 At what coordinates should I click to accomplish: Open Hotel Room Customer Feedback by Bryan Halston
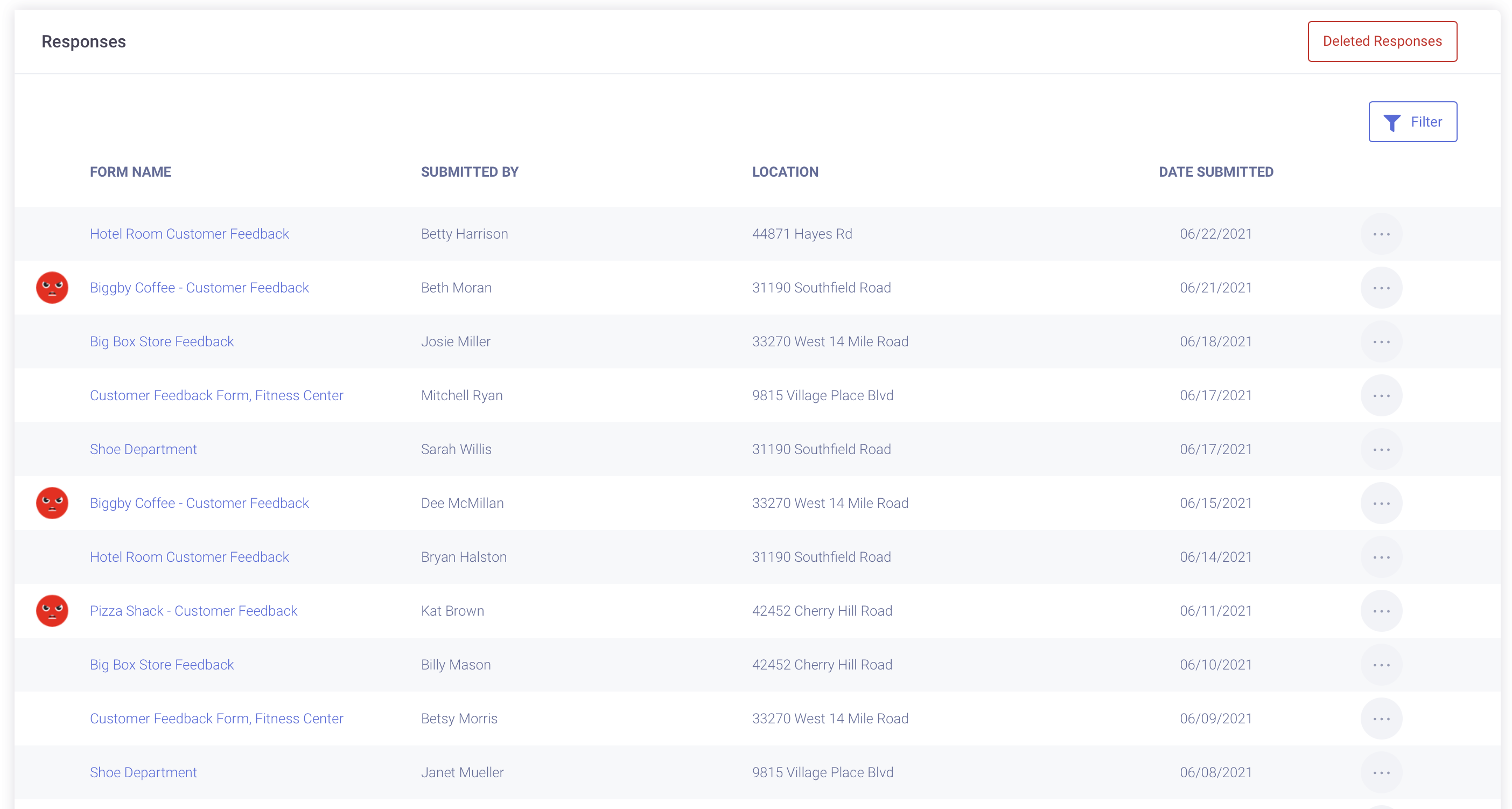point(189,557)
